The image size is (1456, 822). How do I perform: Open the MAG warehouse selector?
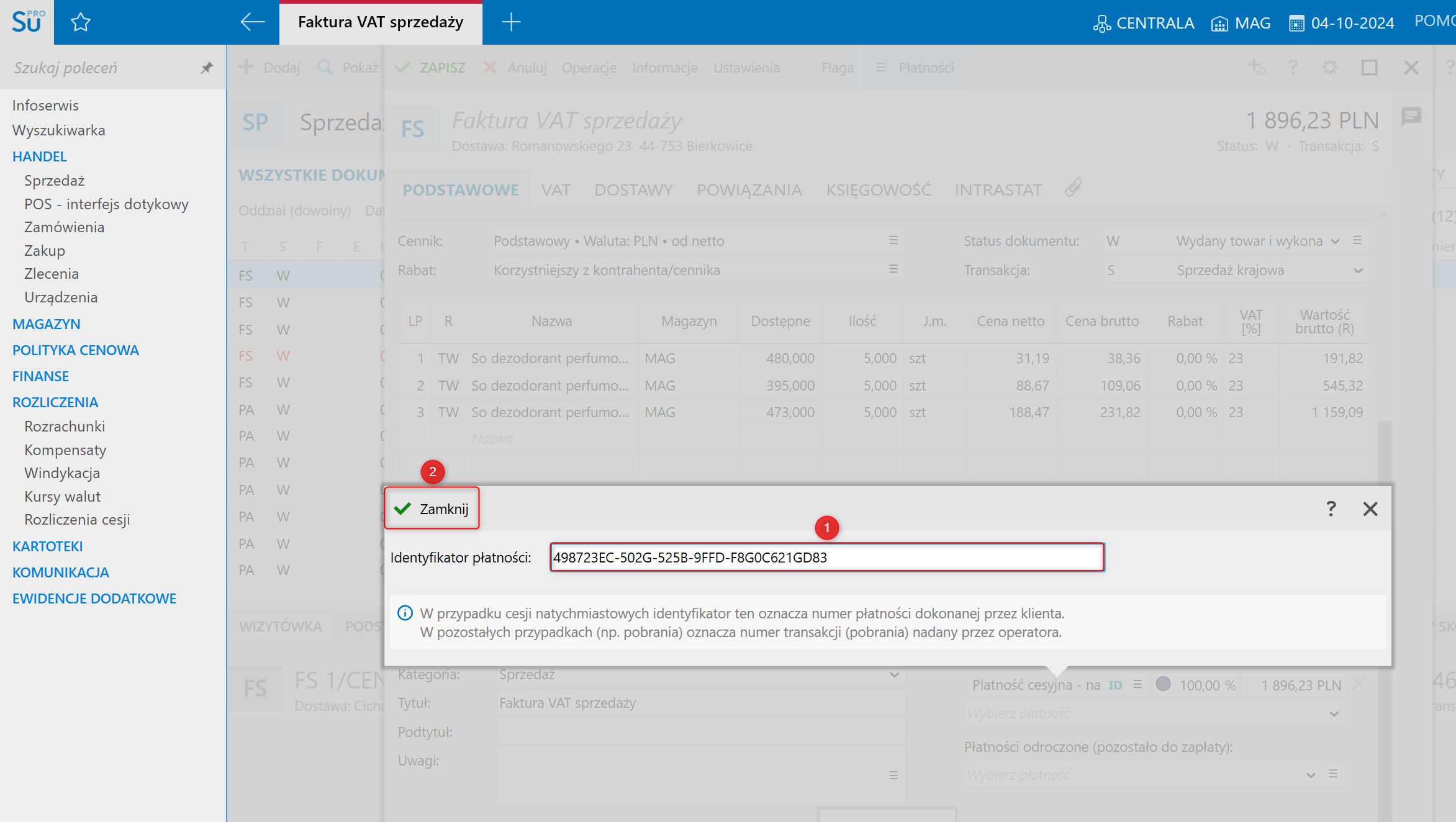pos(1241,23)
